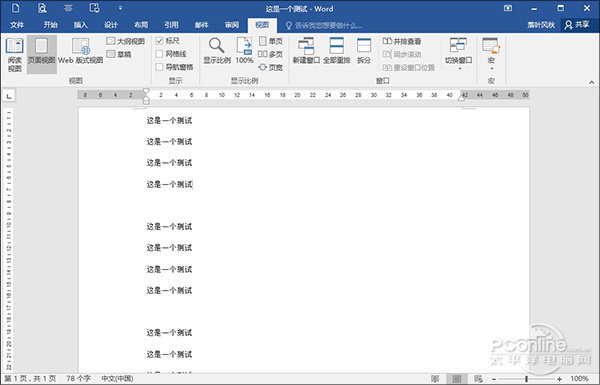This screenshot has width=600, height=385.
Task: Click the new blank document icon in title bar
Action: tap(16, 8)
